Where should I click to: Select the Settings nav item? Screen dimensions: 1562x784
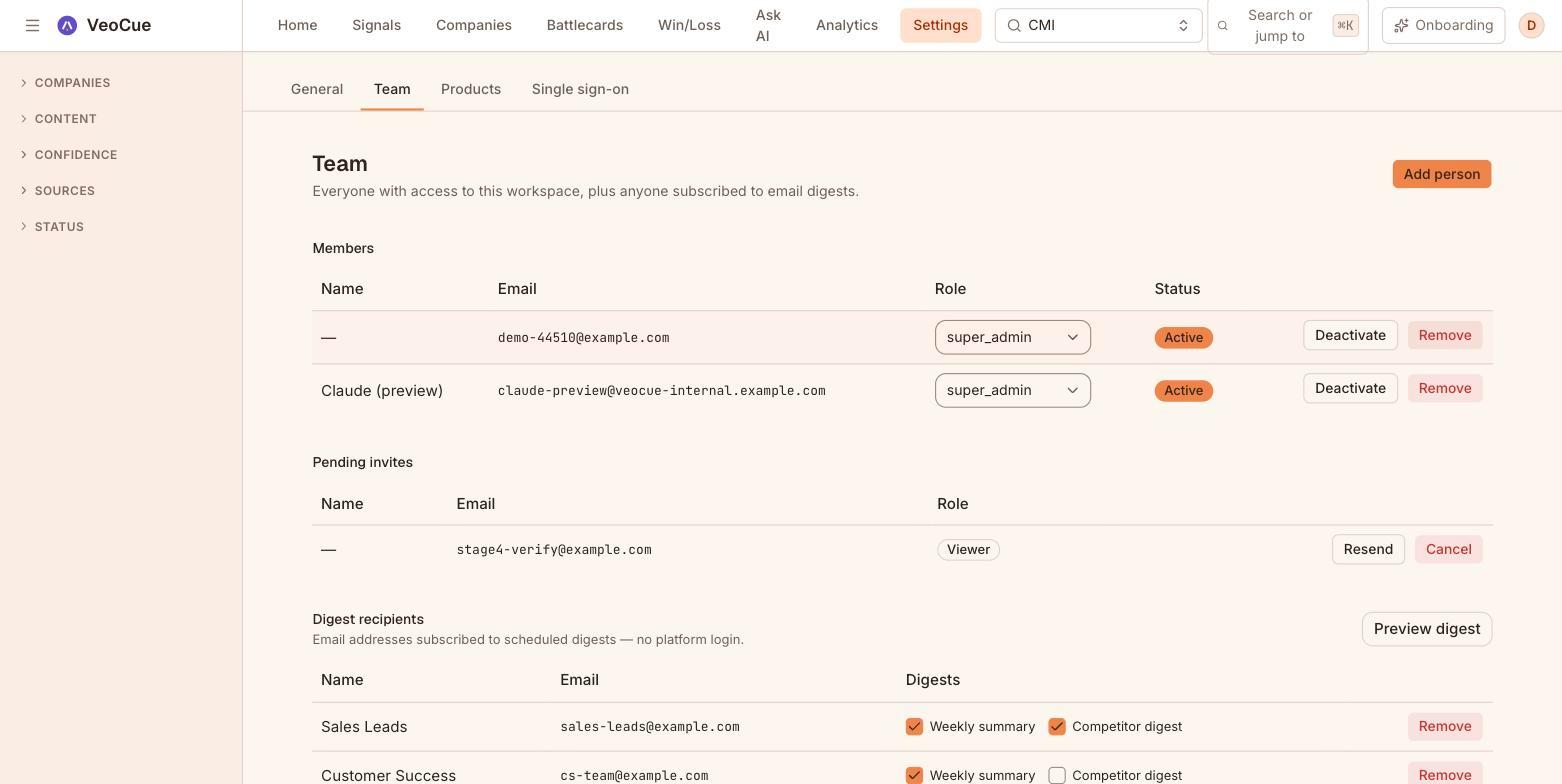[940, 25]
